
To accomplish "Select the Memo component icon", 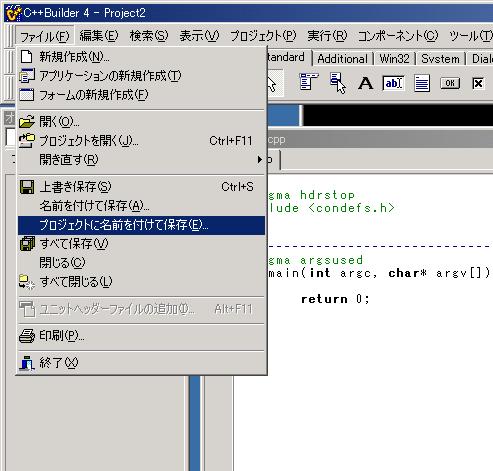I will (422, 83).
